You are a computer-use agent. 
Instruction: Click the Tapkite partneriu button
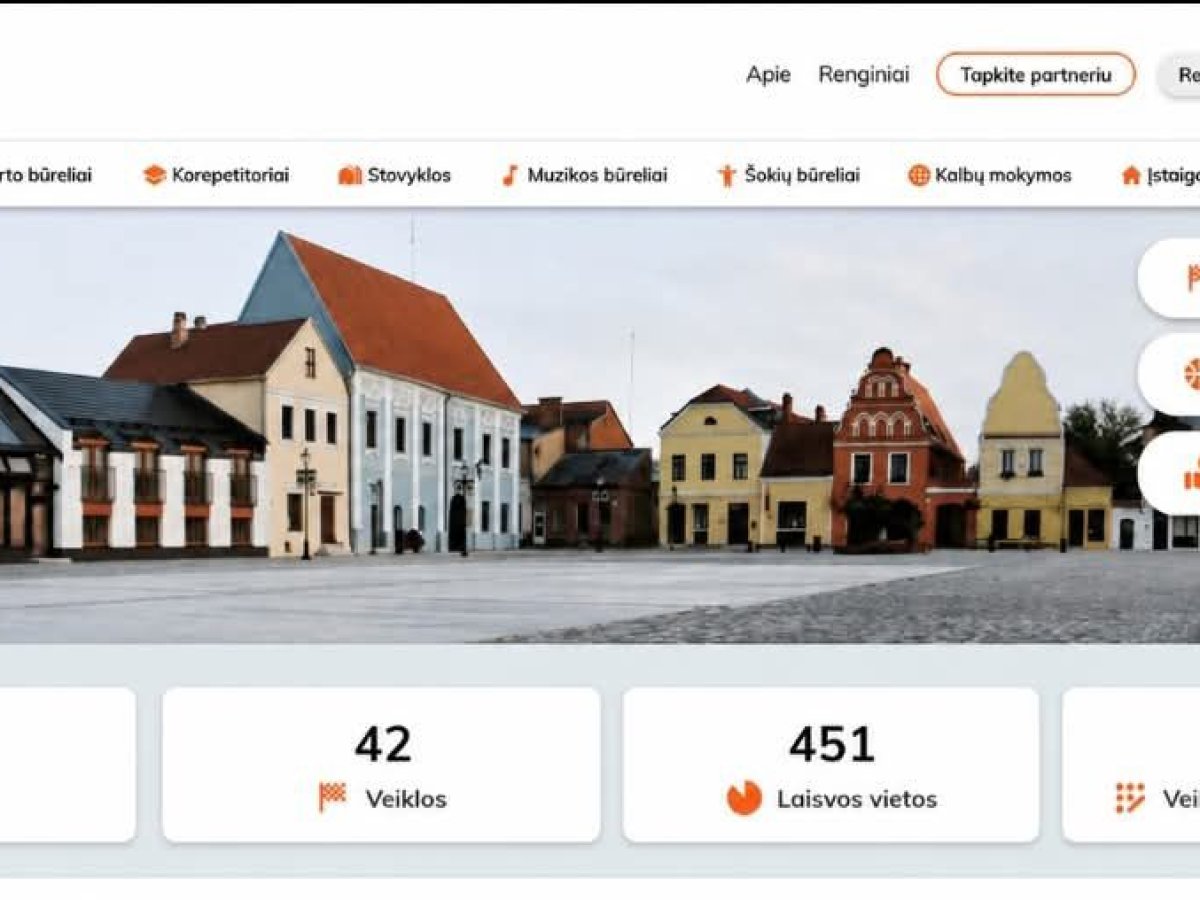pos(1036,75)
